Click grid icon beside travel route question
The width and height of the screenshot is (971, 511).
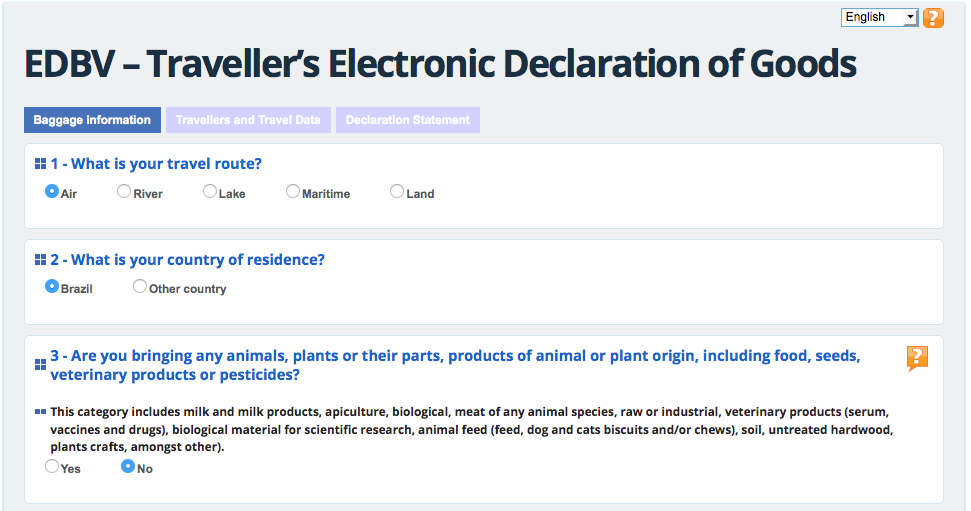tap(40, 164)
